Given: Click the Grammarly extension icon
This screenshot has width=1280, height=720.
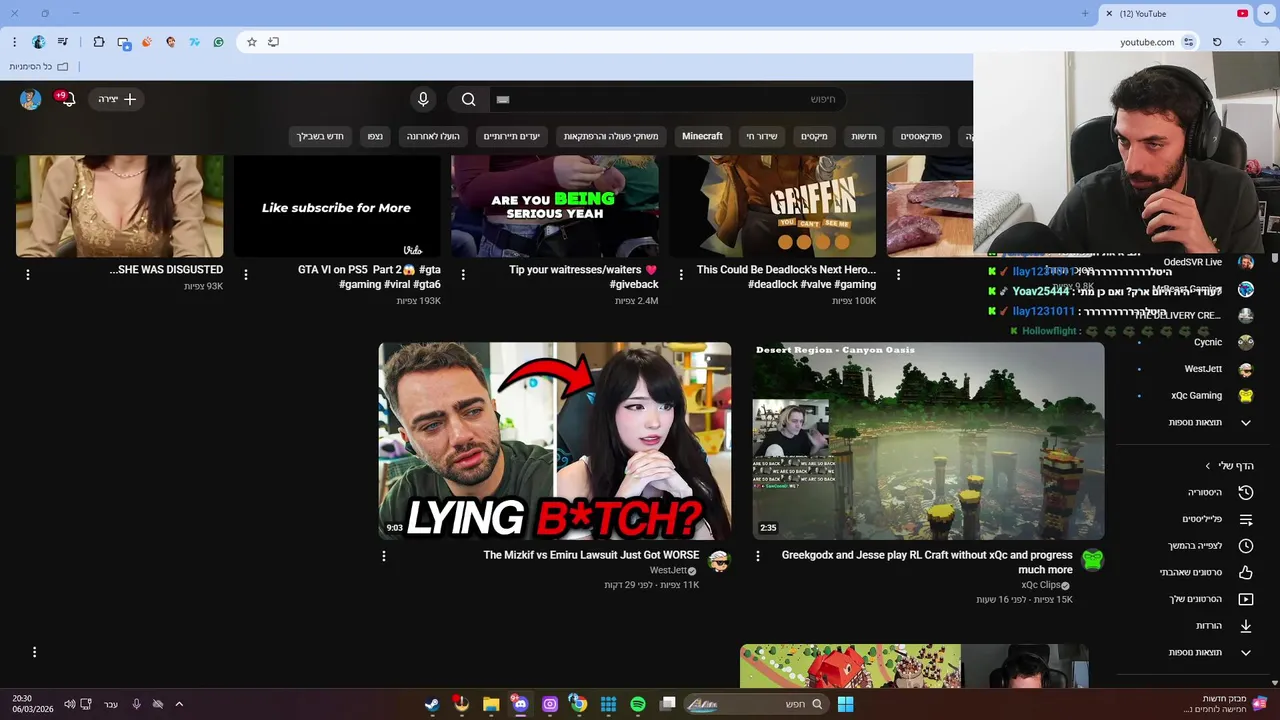Looking at the screenshot, I should coord(218,42).
